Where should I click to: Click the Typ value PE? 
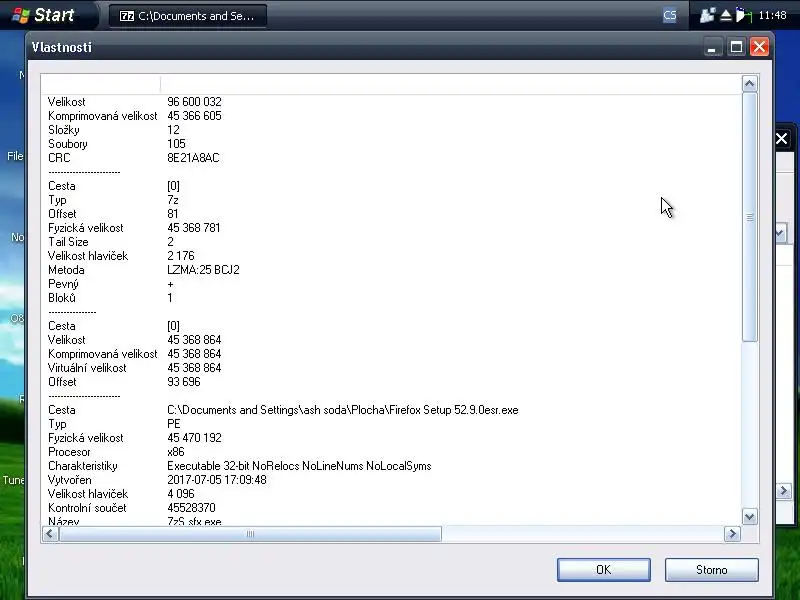(x=174, y=424)
